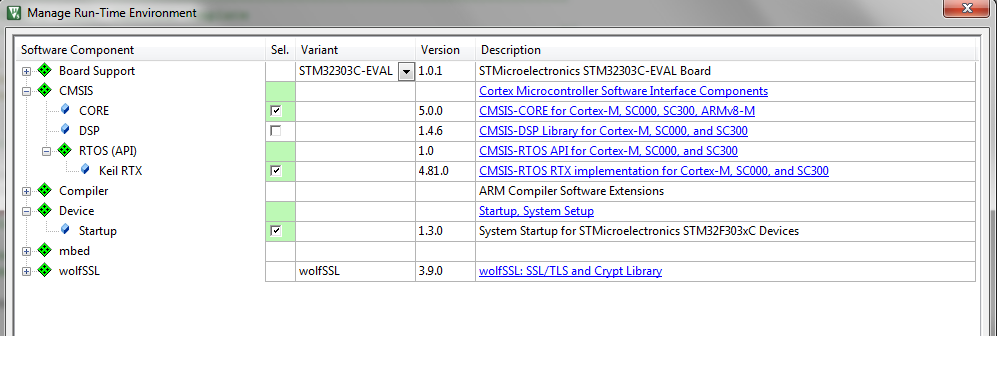The height and width of the screenshot is (365, 997).
Task: Click STMicroelectronics STM32303C-EVAL Board description
Action: [x=595, y=71]
